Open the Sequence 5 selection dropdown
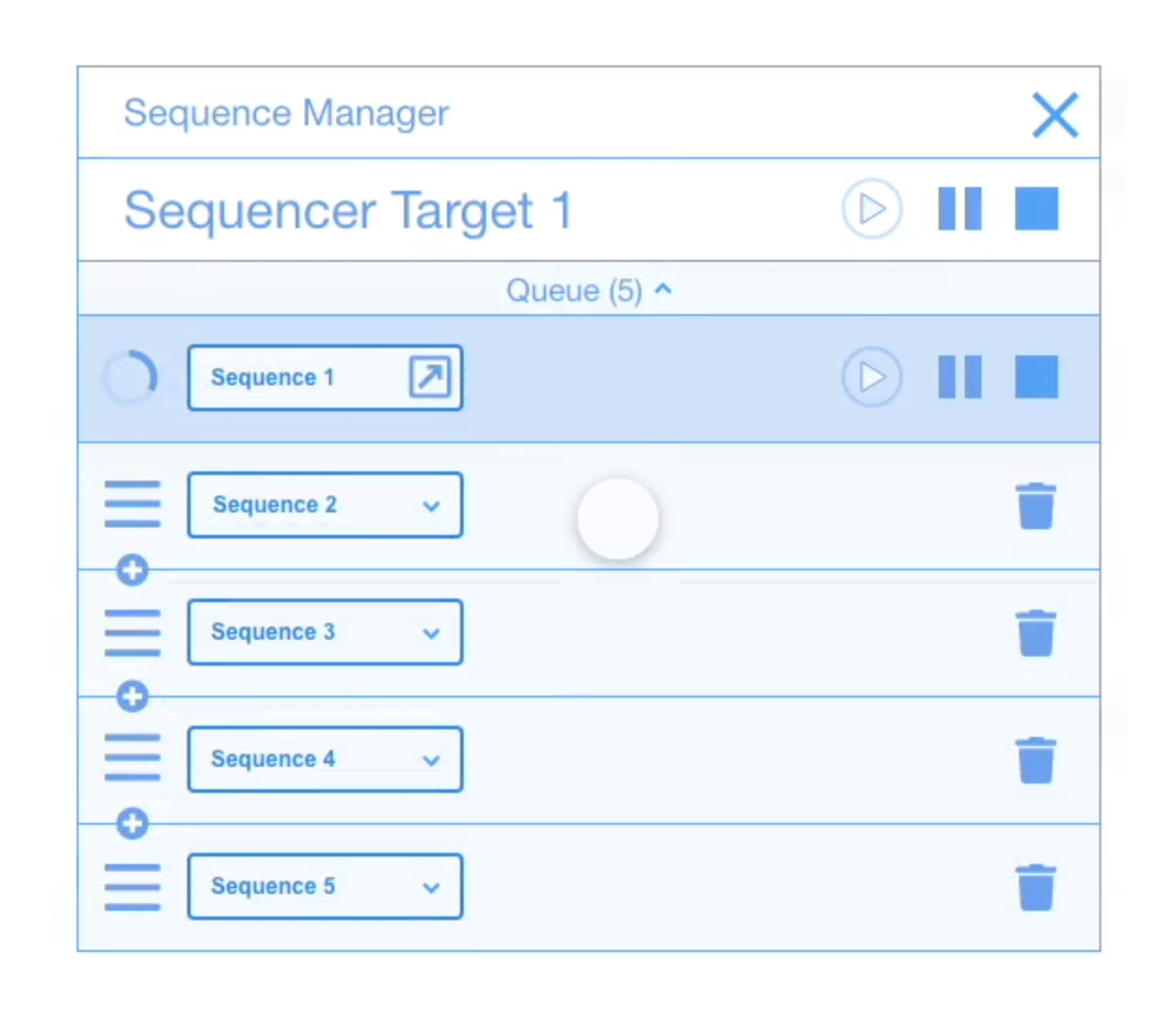The image size is (1176, 1023). pos(431,887)
